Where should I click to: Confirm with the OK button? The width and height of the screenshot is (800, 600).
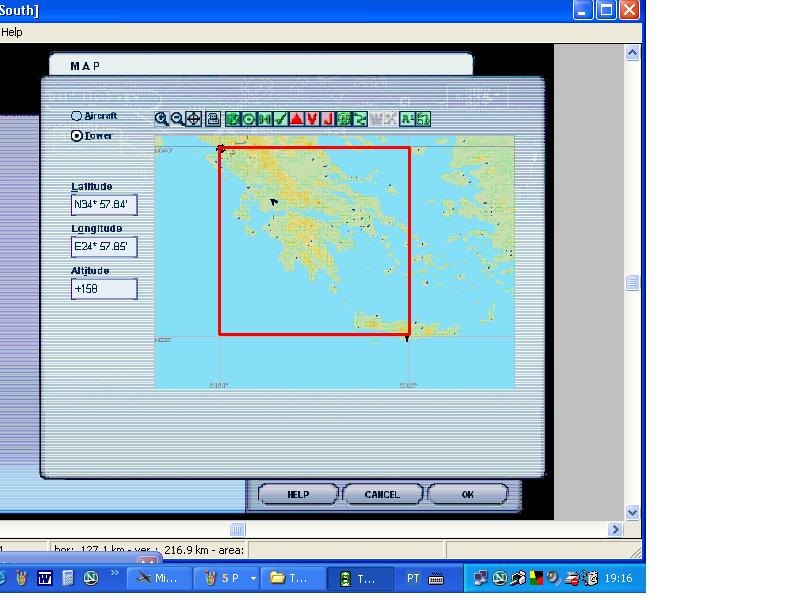[x=467, y=494]
